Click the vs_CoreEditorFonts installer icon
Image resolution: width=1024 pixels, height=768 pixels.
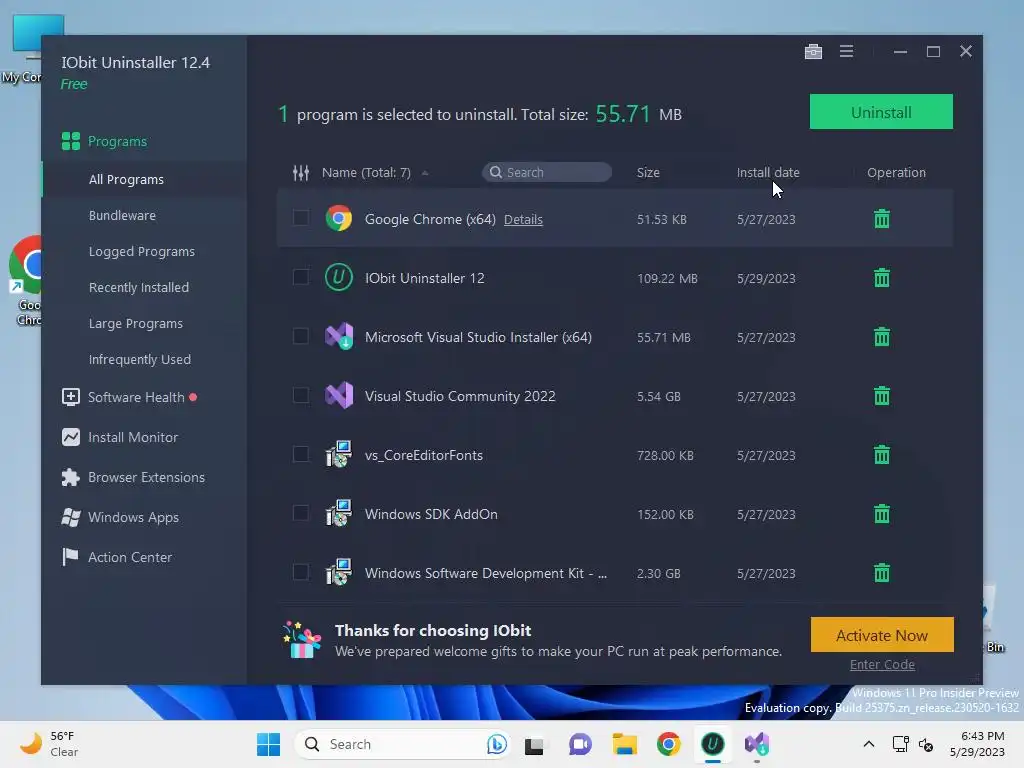[339, 454]
